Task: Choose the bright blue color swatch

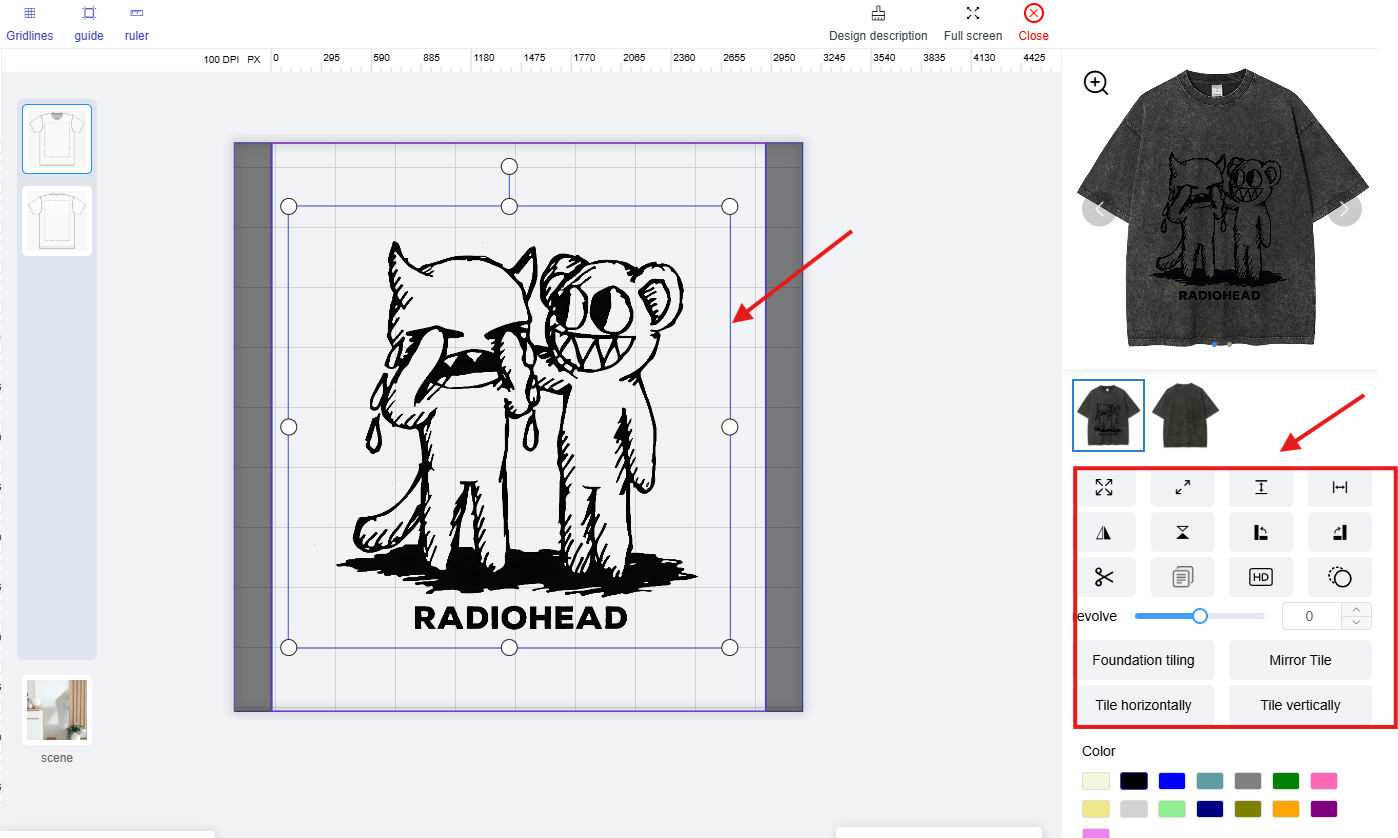Action: point(1172,781)
